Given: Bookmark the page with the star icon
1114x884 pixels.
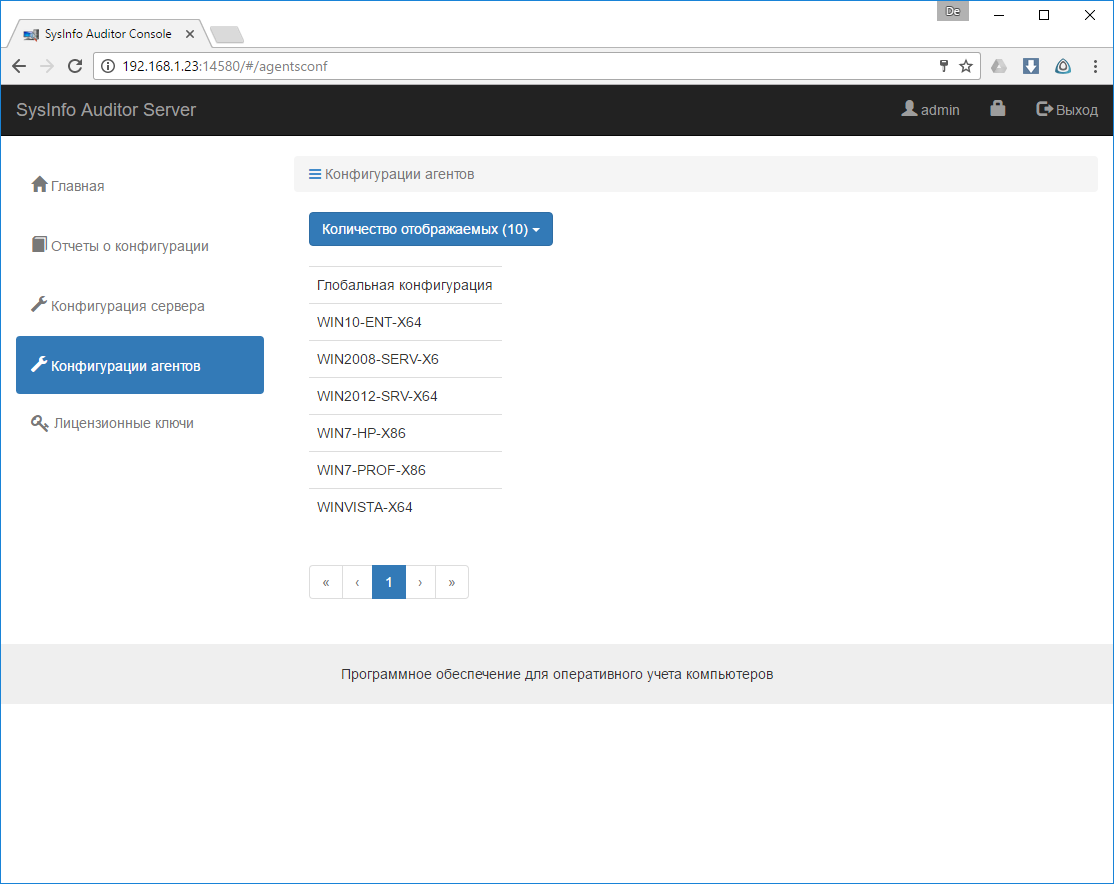Looking at the screenshot, I should (965, 66).
